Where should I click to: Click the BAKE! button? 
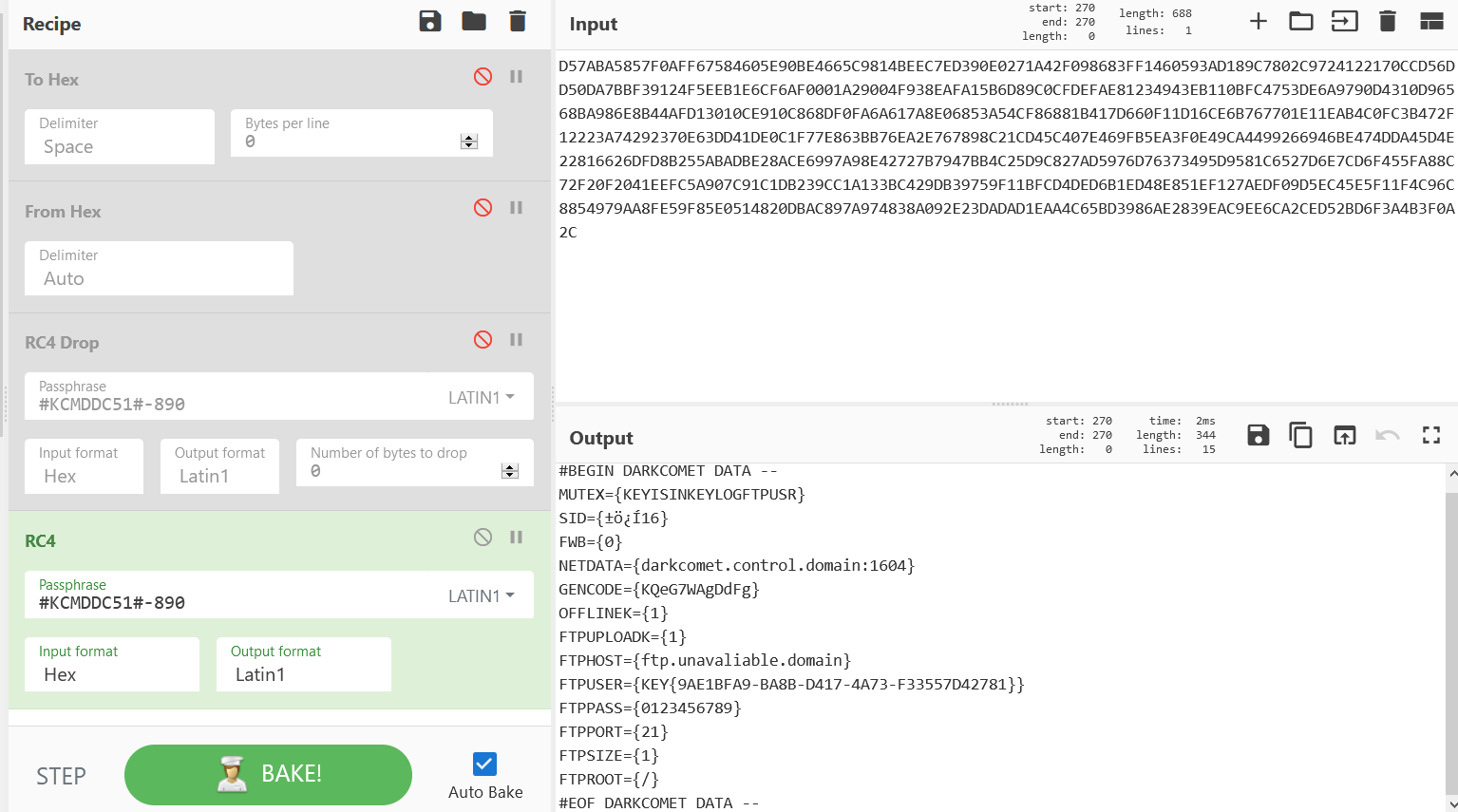pos(268,775)
